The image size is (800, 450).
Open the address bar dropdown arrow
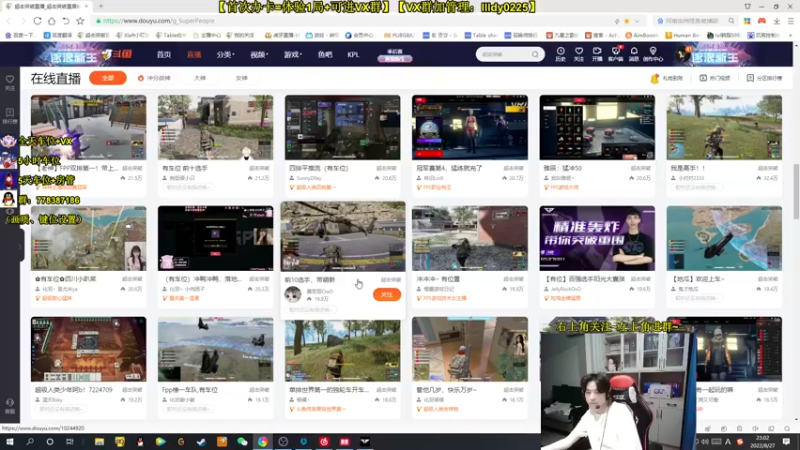(637, 21)
